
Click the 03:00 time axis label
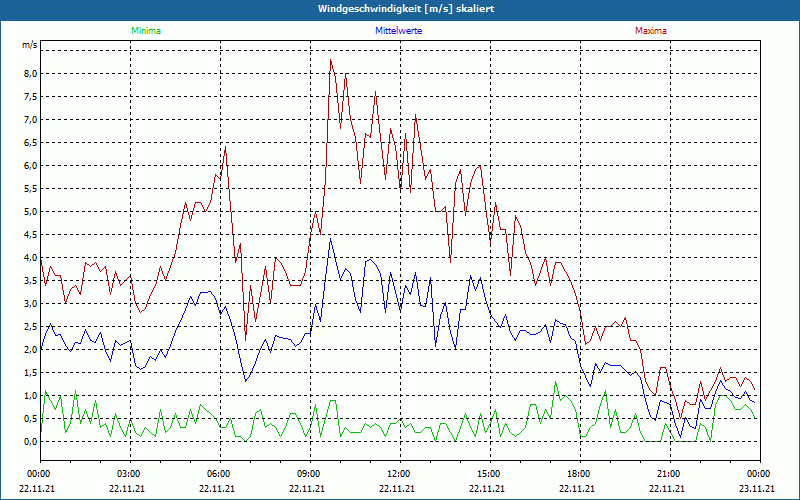tap(130, 474)
